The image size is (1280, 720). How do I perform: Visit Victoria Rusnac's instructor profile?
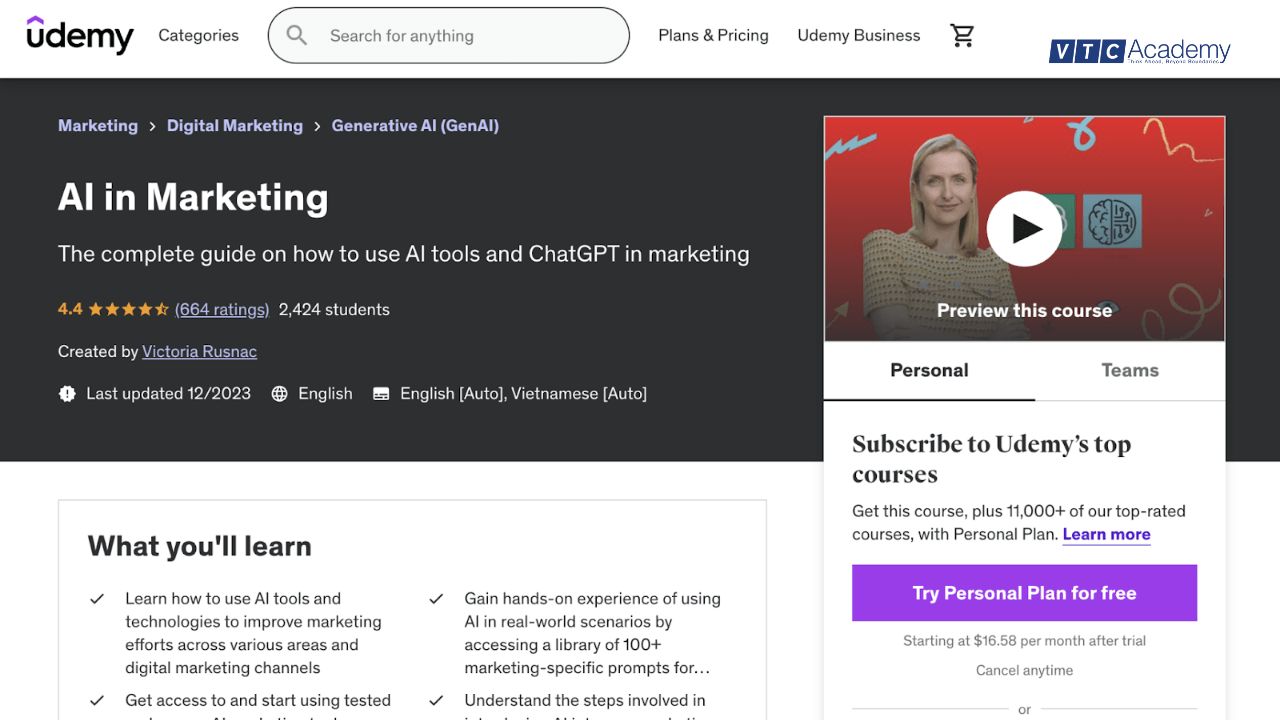click(x=199, y=351)
